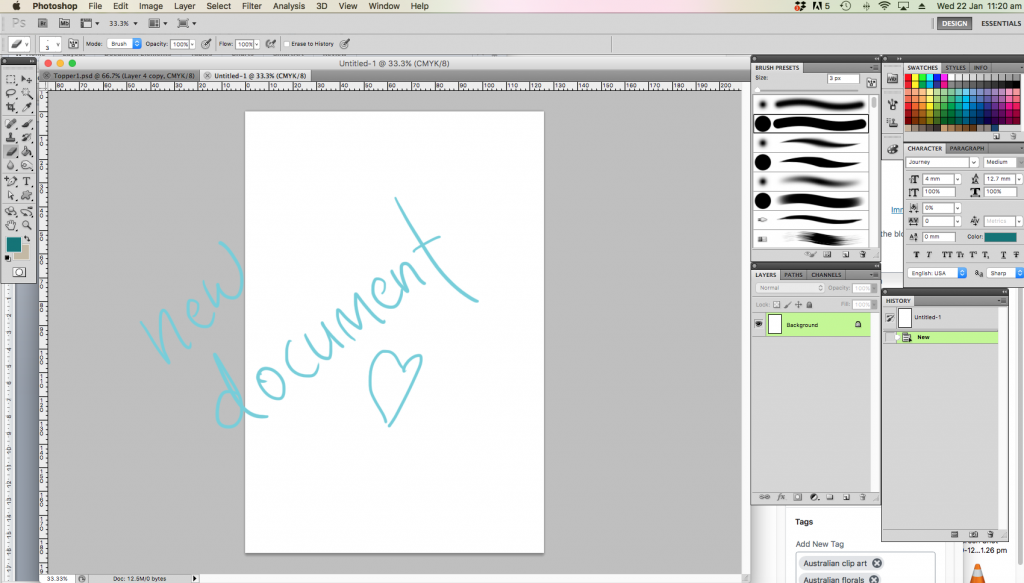Open the eraser Mode dropdown set to Brush
1024x583 pixels.
(123, 44)
